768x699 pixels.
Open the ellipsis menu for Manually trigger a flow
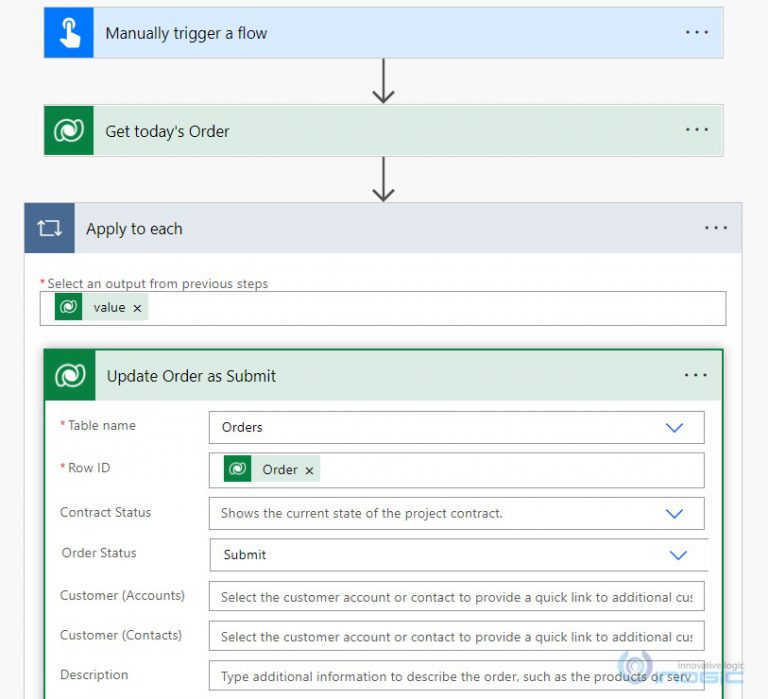696,33
